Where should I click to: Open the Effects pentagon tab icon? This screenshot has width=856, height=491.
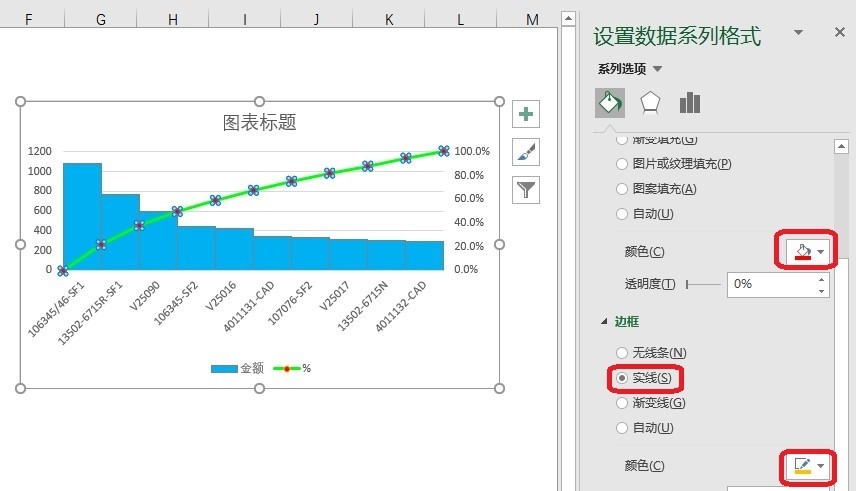(650, 103)
